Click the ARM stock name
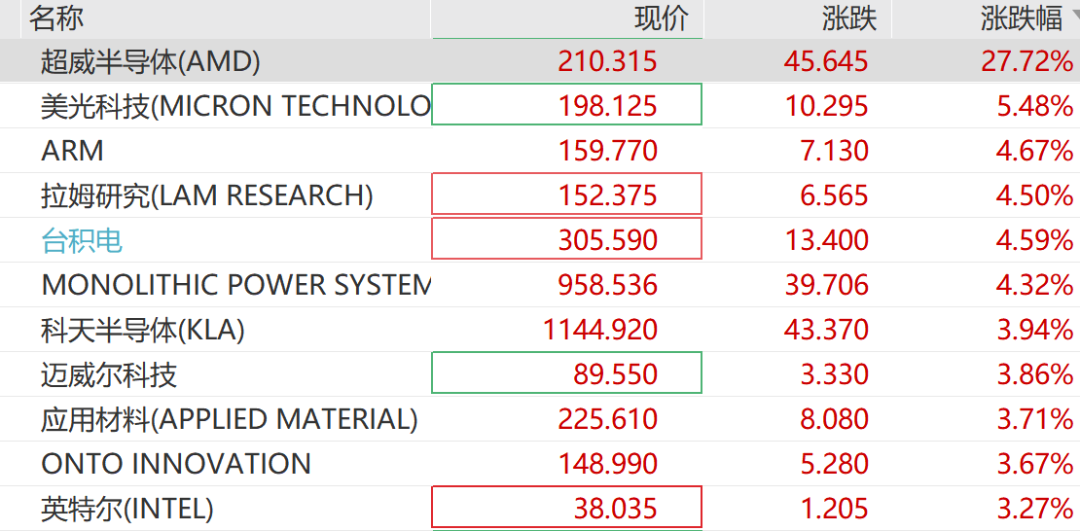Viewport: 1080px width, 531px height. tap(72, 151)
